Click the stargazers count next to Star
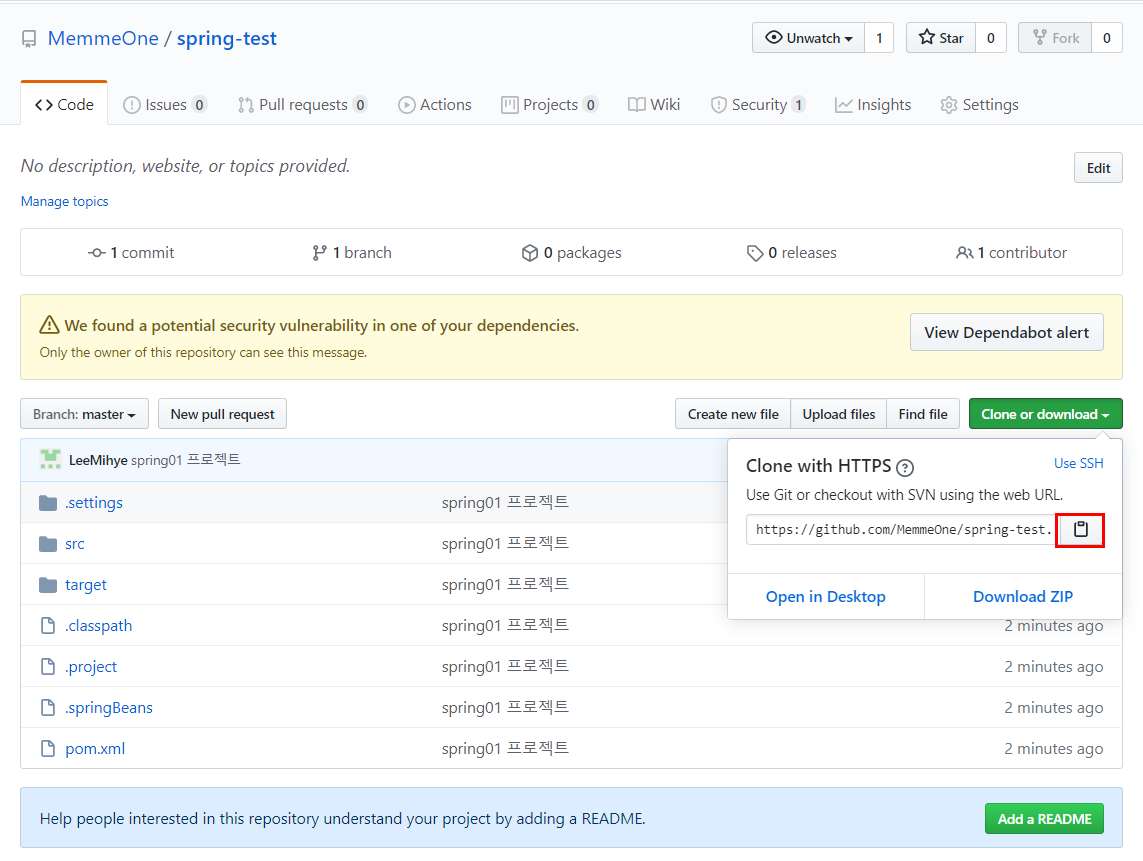 click(991, 38)
